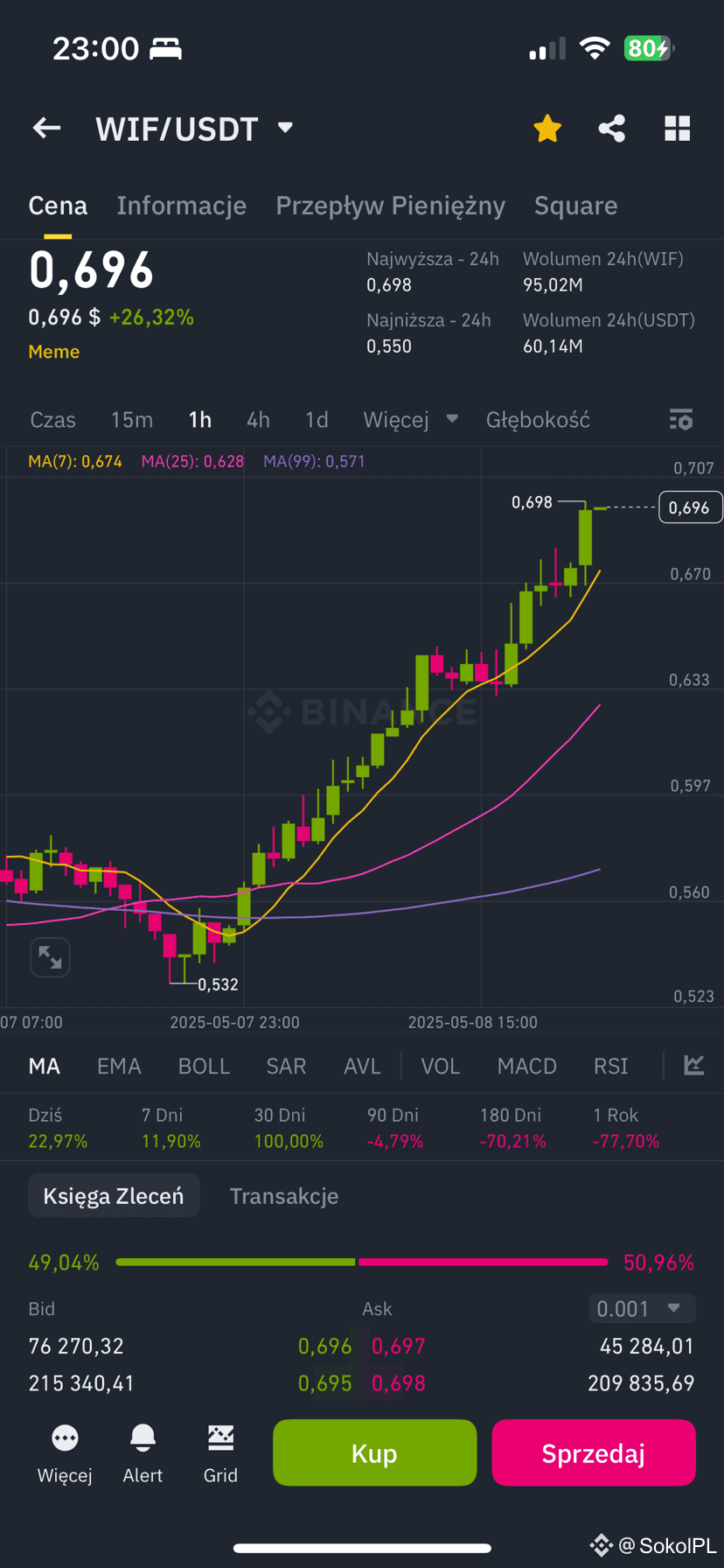The height and width of the screenshot is (1568, 724).
Task: Tap the bid price 0,695
Action: tap(324, 1383)
